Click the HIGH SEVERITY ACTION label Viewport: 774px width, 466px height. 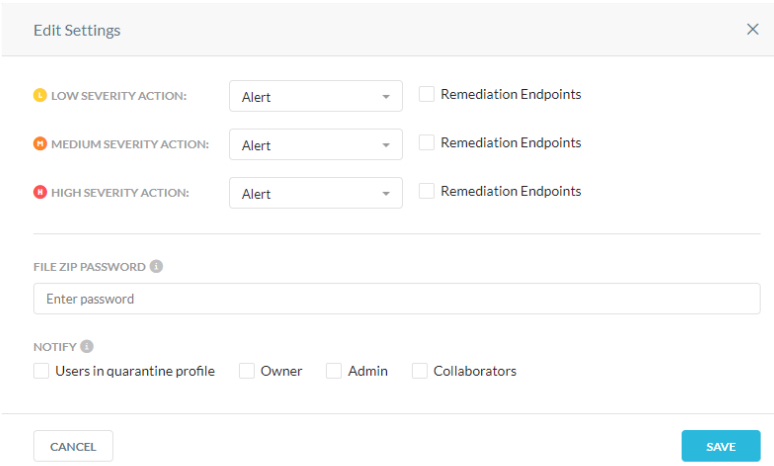[x=120, y=193]
